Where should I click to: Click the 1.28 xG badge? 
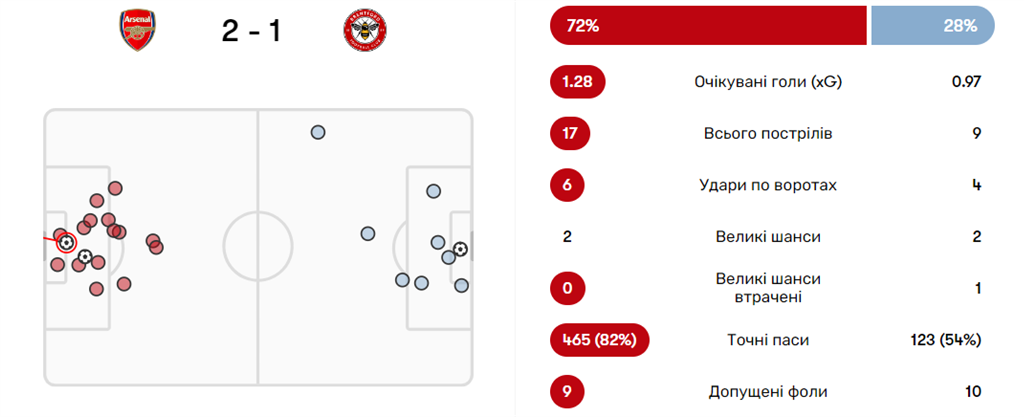[578, 82]
